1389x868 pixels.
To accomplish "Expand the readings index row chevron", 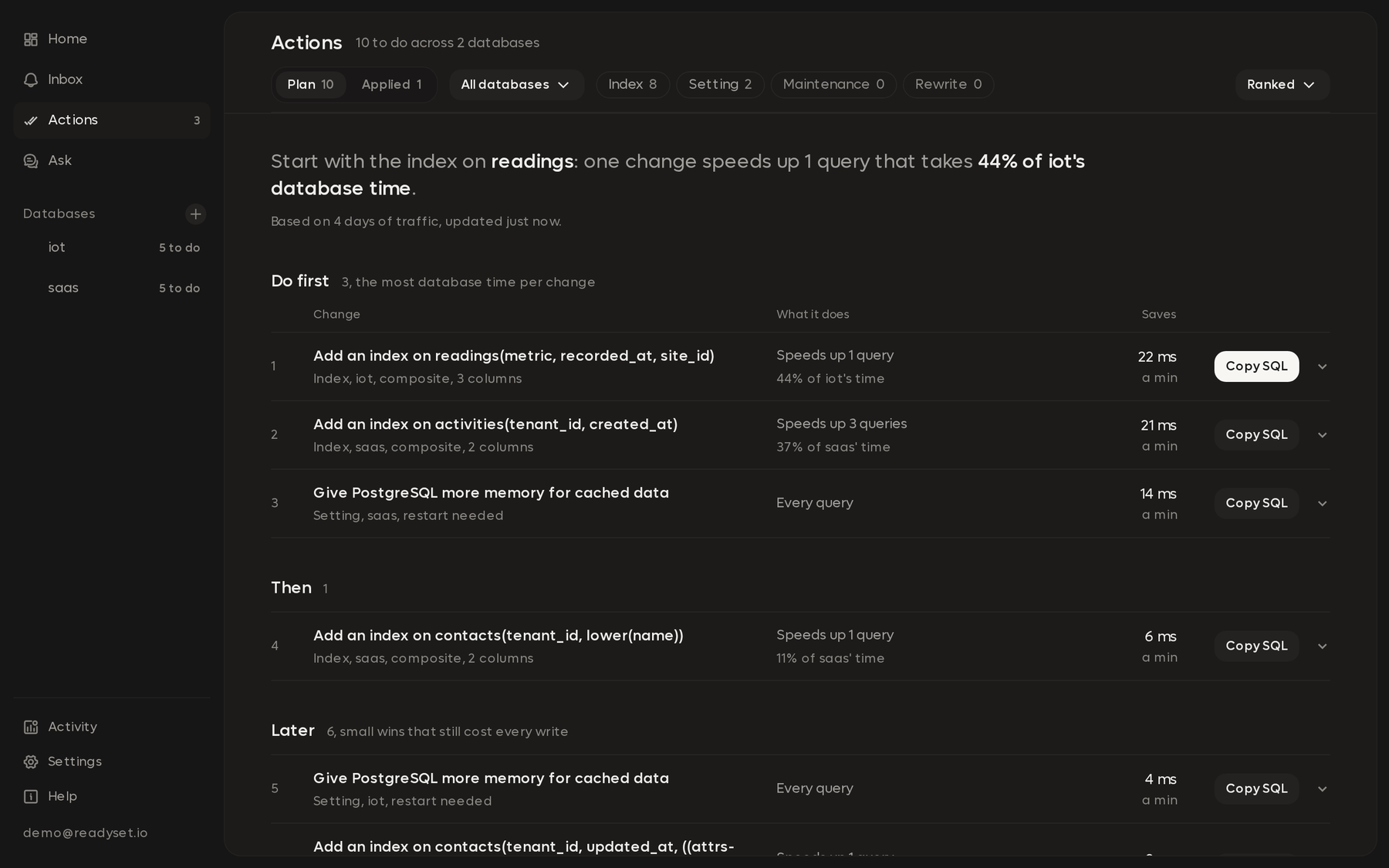I will tap(1322, 366).
